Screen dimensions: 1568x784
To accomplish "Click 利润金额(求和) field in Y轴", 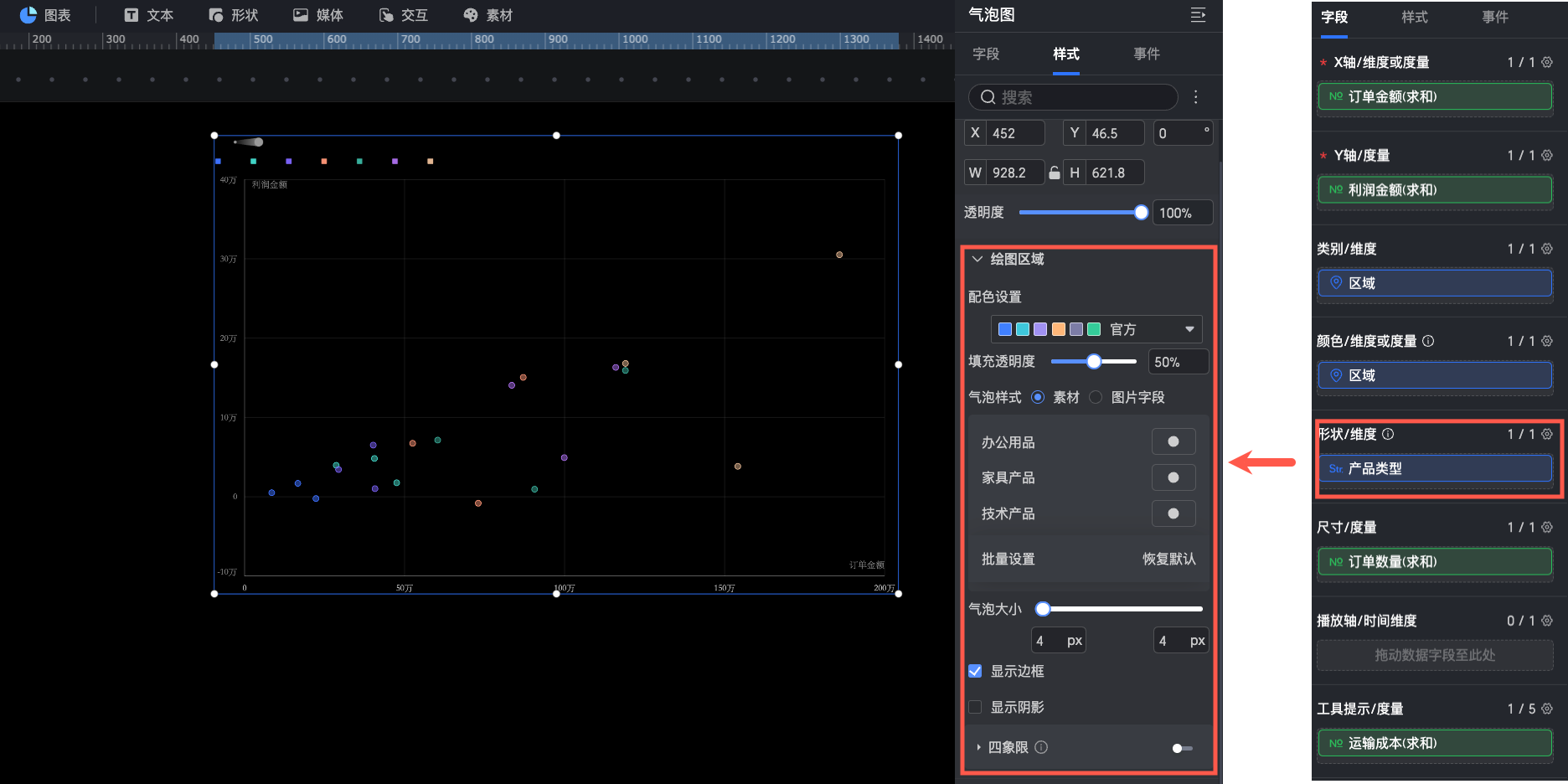I will [1435, 190].
